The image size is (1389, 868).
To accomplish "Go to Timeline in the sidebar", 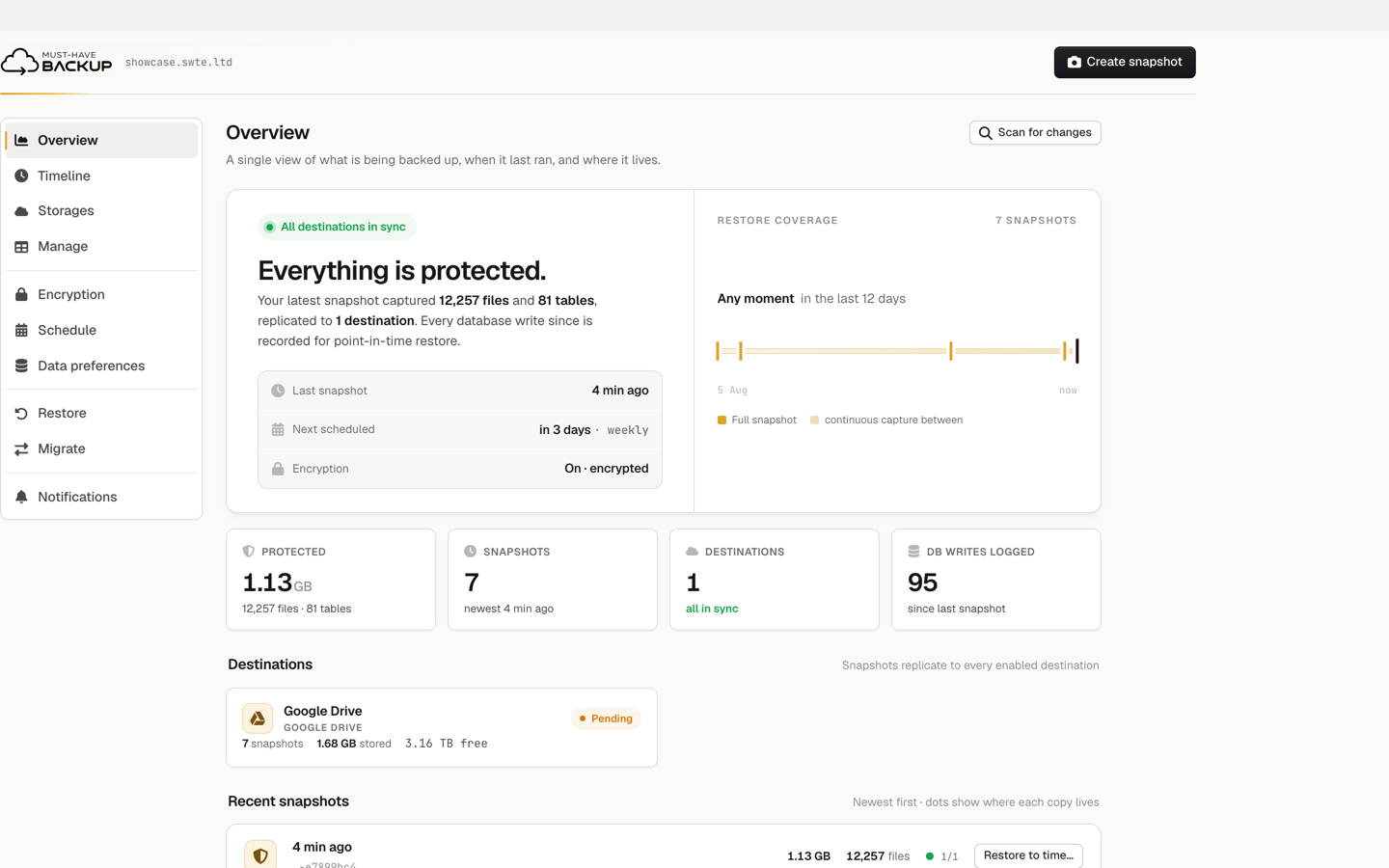I will click(101, 176).
